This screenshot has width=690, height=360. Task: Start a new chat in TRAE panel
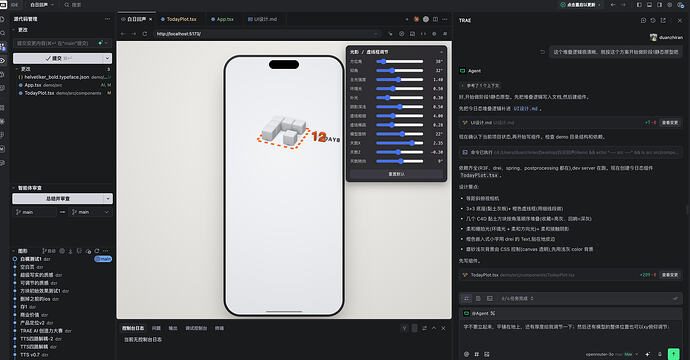643,21
